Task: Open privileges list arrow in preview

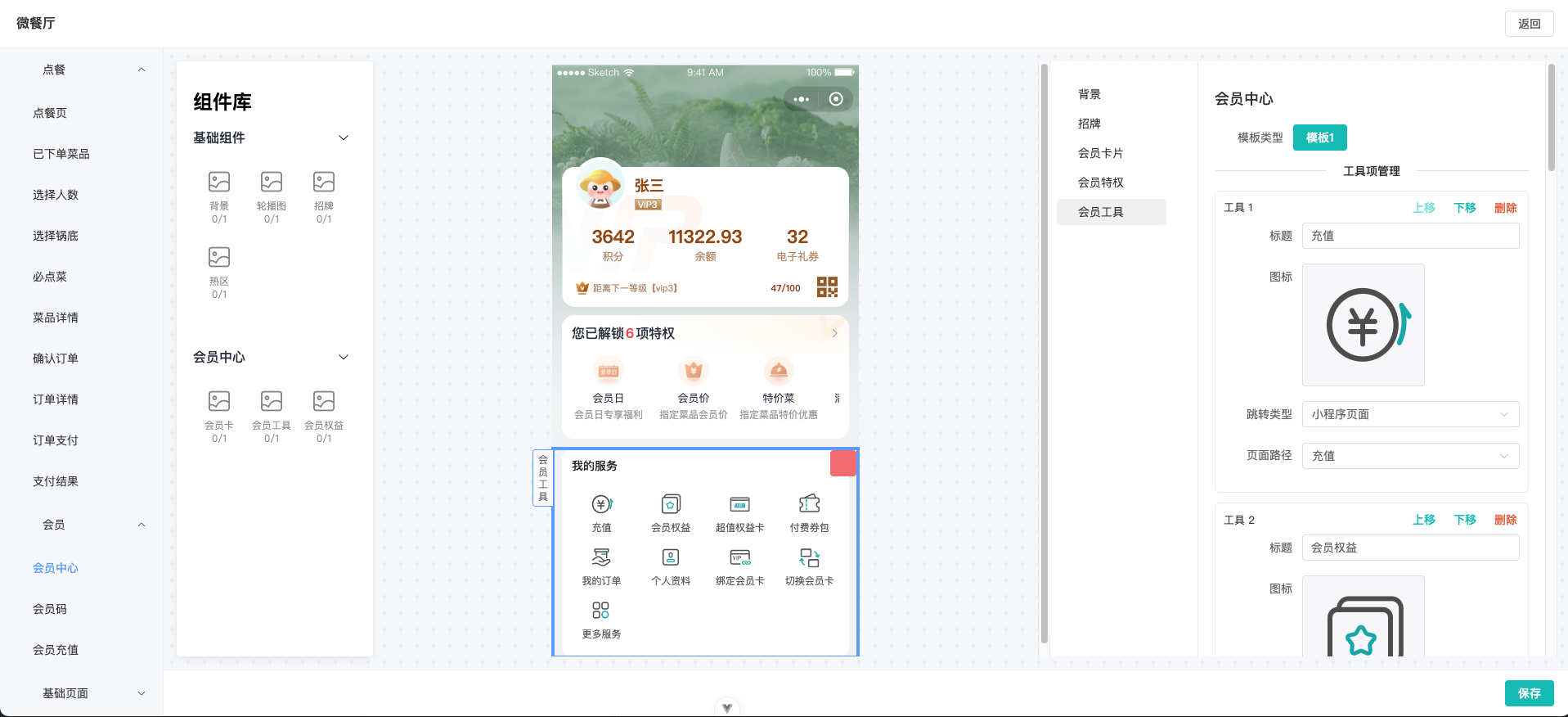Action: [x=834, y=333]
